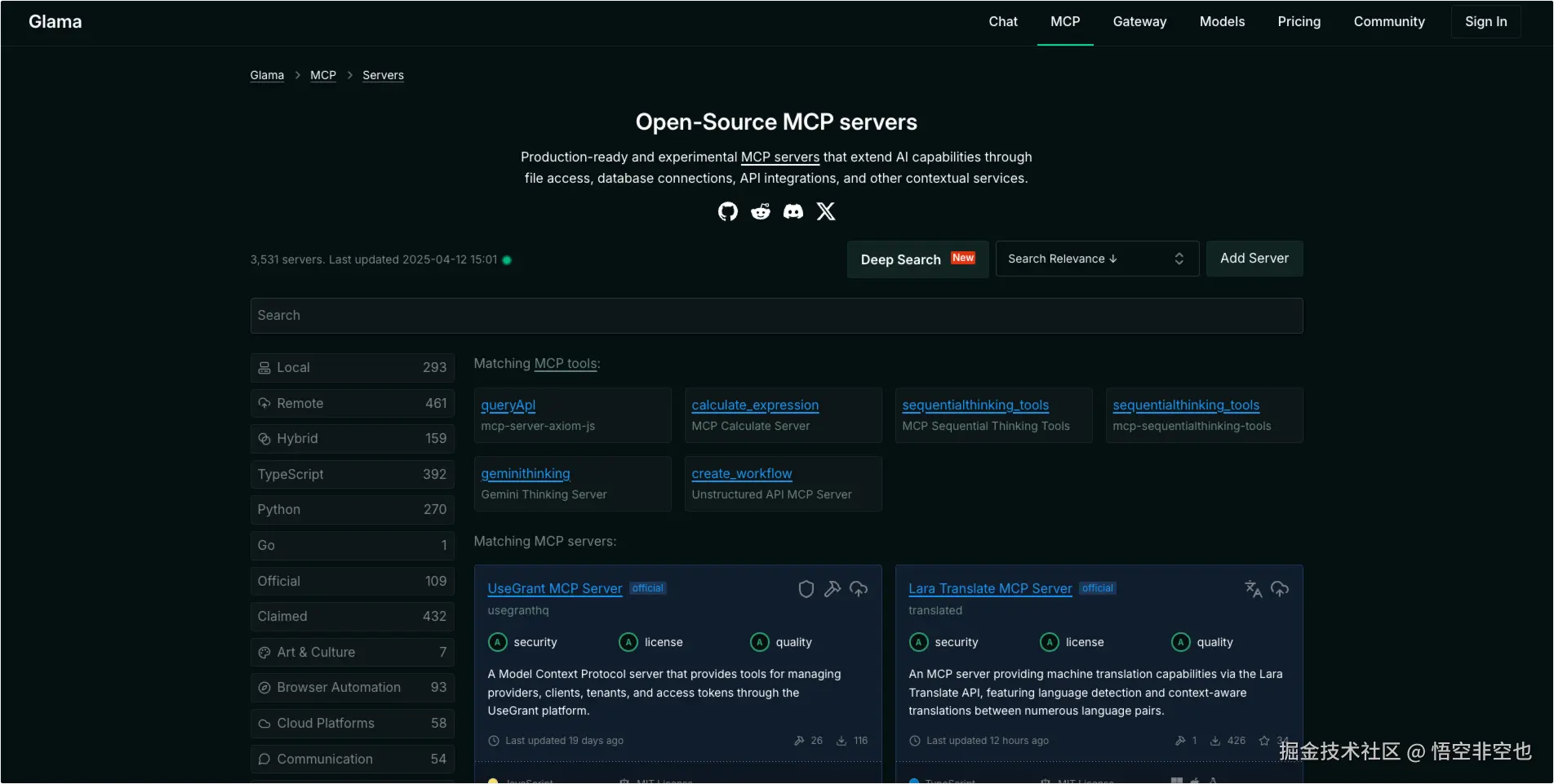Screen dimensions: 1554x784
Task: Filter servers by Claimed
Action: [x=353, y=617]
